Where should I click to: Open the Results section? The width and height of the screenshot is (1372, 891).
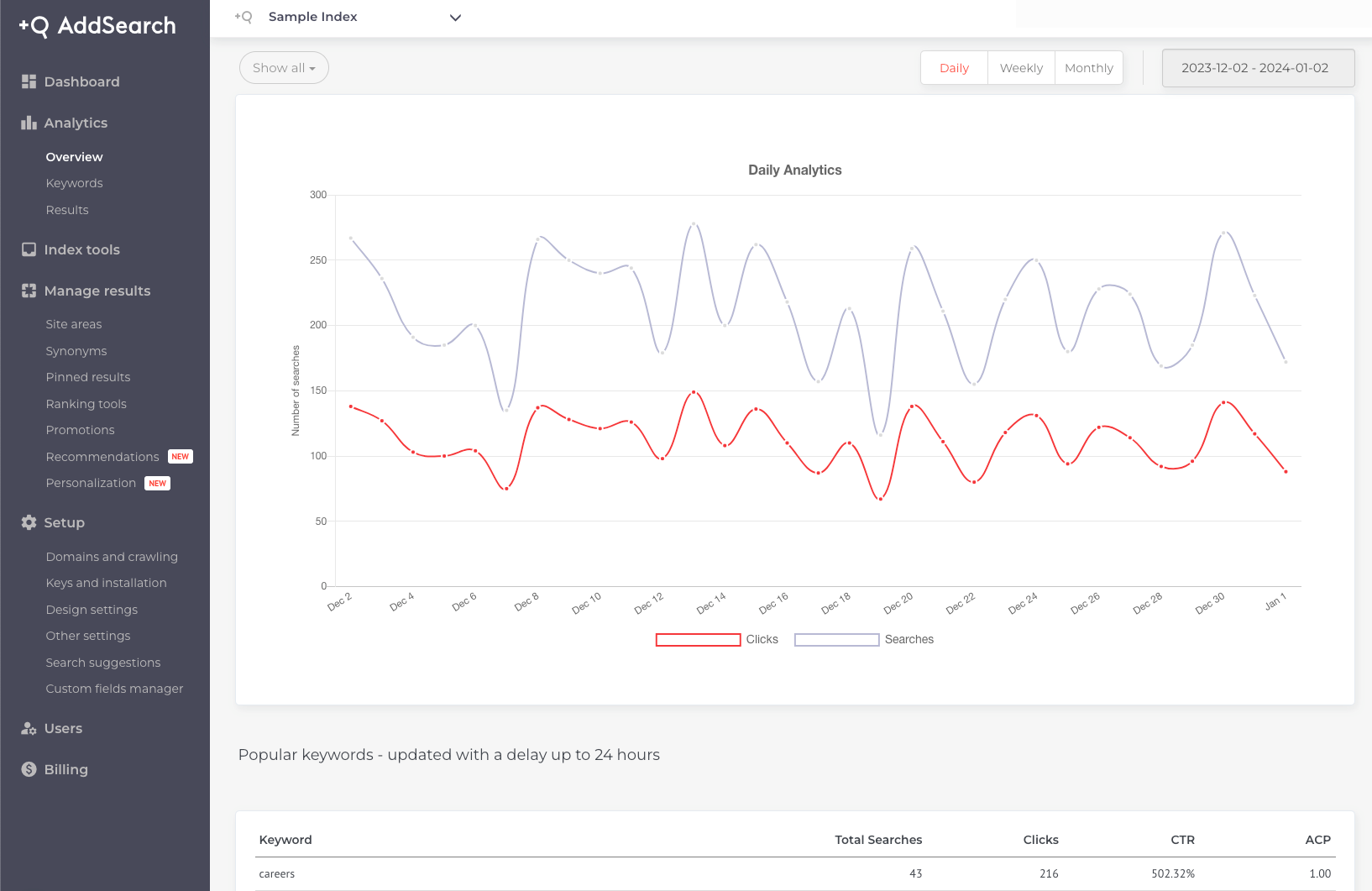(x=67, y=209)
